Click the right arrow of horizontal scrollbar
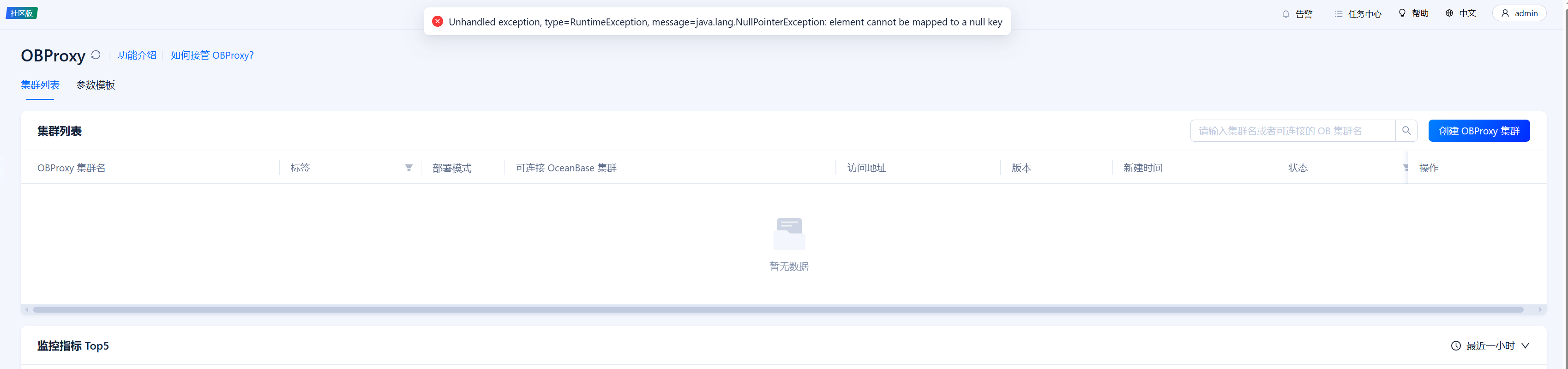This screenshot has height=369, width=1568. [1540, 310]
